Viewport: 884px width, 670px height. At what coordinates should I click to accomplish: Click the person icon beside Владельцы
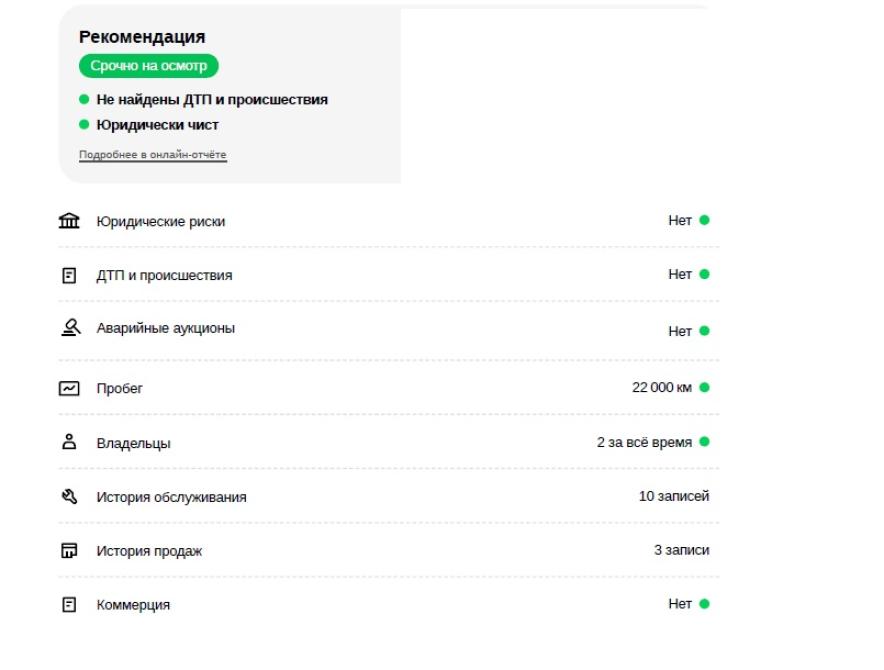(69, 442)
